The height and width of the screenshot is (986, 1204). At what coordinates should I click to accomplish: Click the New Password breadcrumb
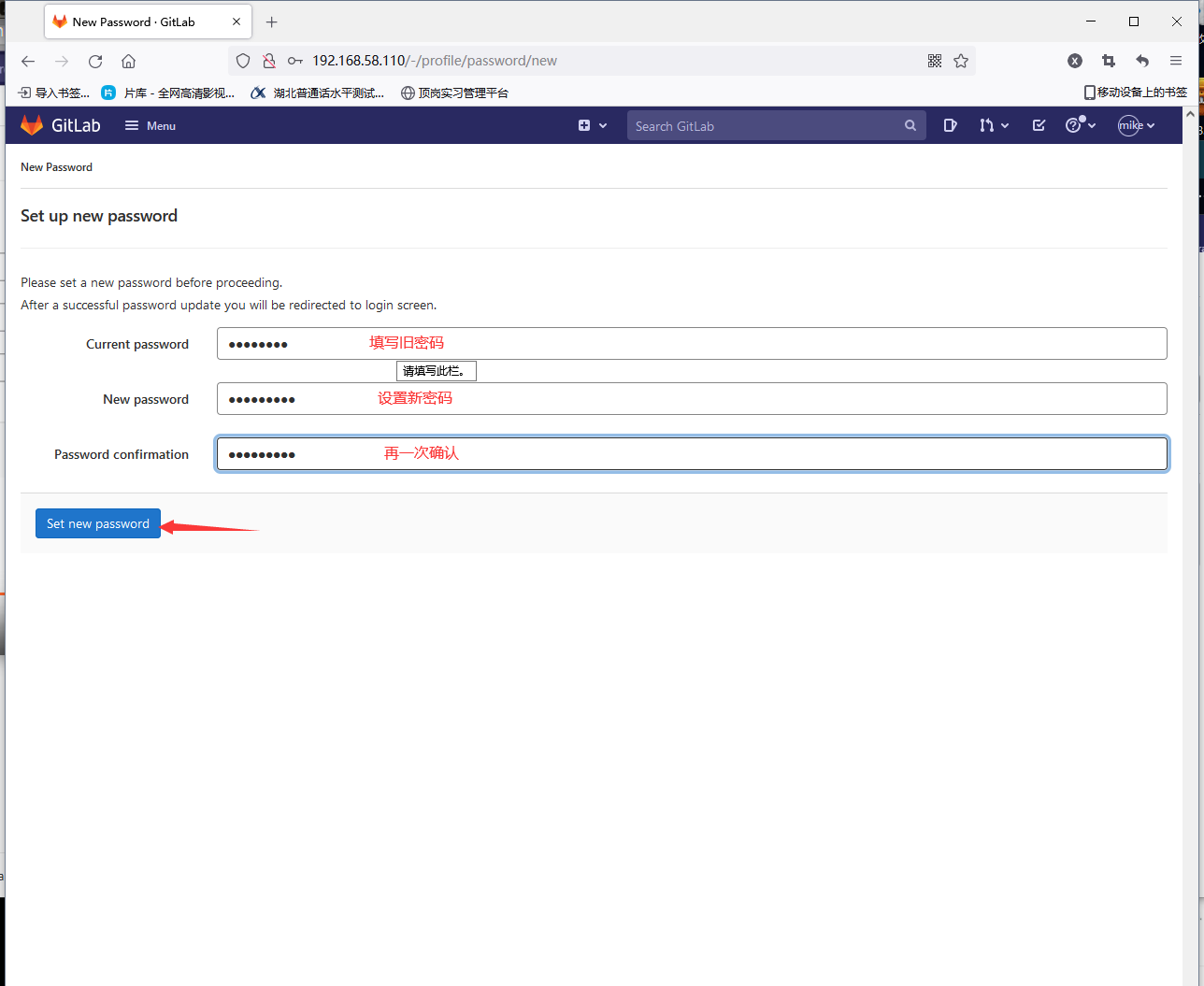point(56,167)
